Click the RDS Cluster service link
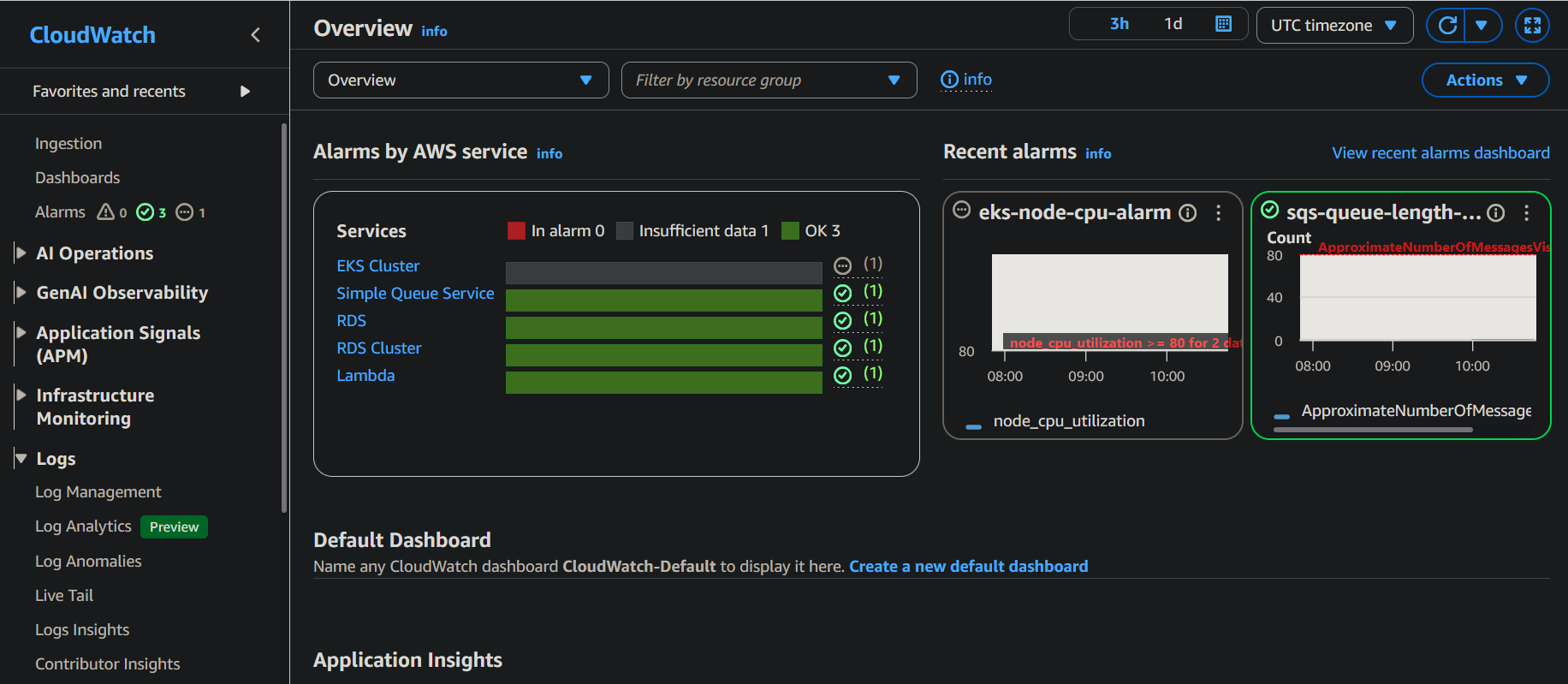Viewport: 1568px width, 684px height. click(x=378, y=348)
